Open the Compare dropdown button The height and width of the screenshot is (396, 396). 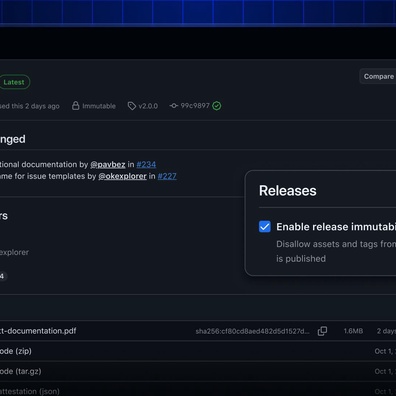(x=378, y=76)
